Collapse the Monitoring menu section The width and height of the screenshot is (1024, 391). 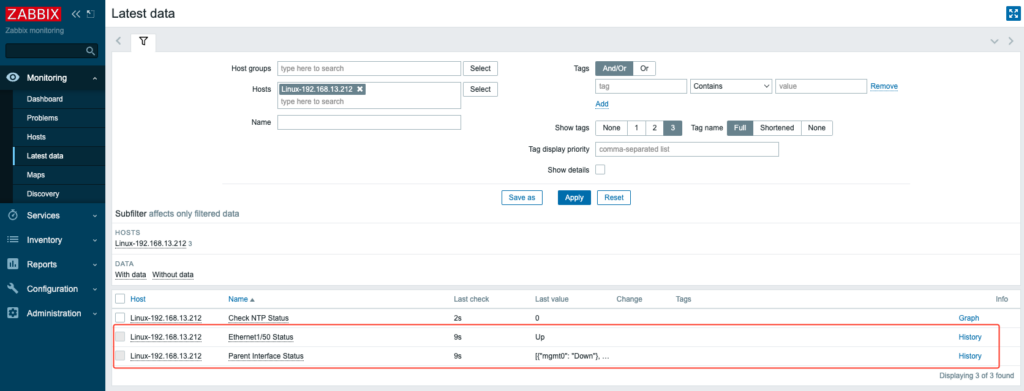[x=95, y=78]
